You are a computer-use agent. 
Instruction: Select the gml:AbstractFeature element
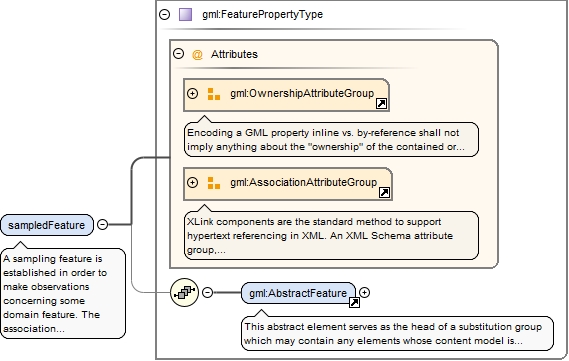coord(298,293)
